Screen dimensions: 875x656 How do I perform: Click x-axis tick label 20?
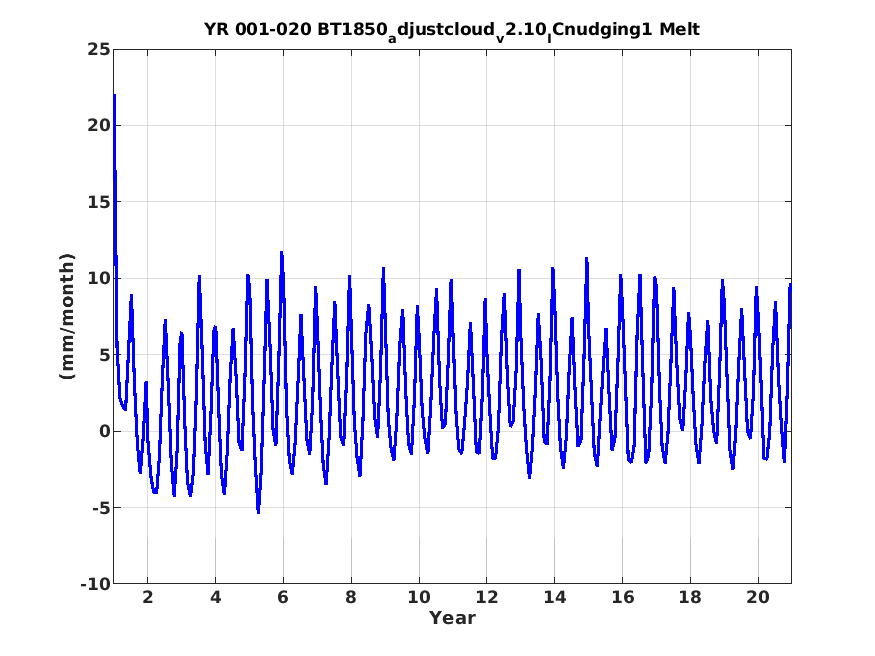(x=758, y=597)
